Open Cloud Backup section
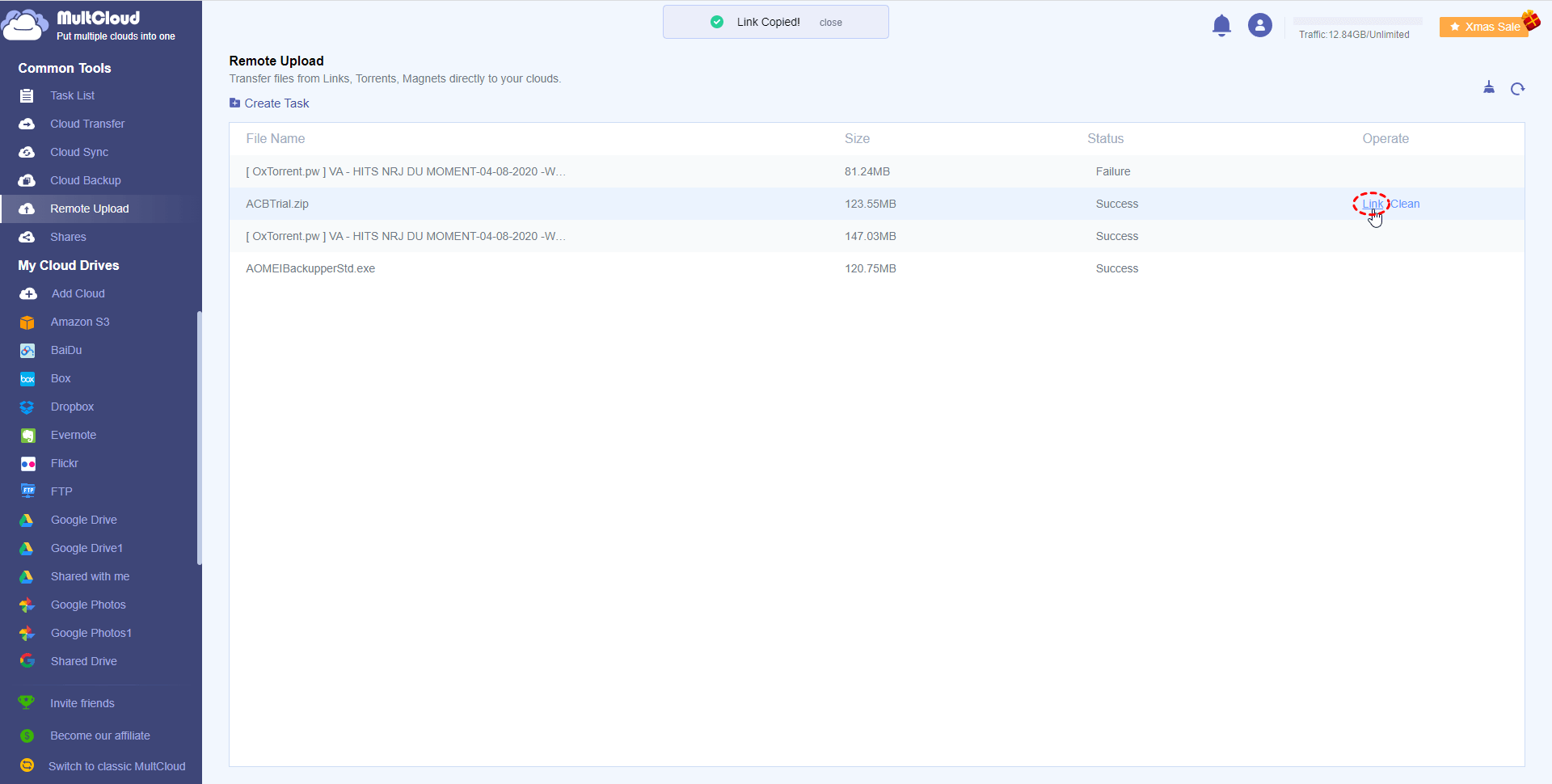Viewport: 1552px width, 784px height. tap(86, 180)
